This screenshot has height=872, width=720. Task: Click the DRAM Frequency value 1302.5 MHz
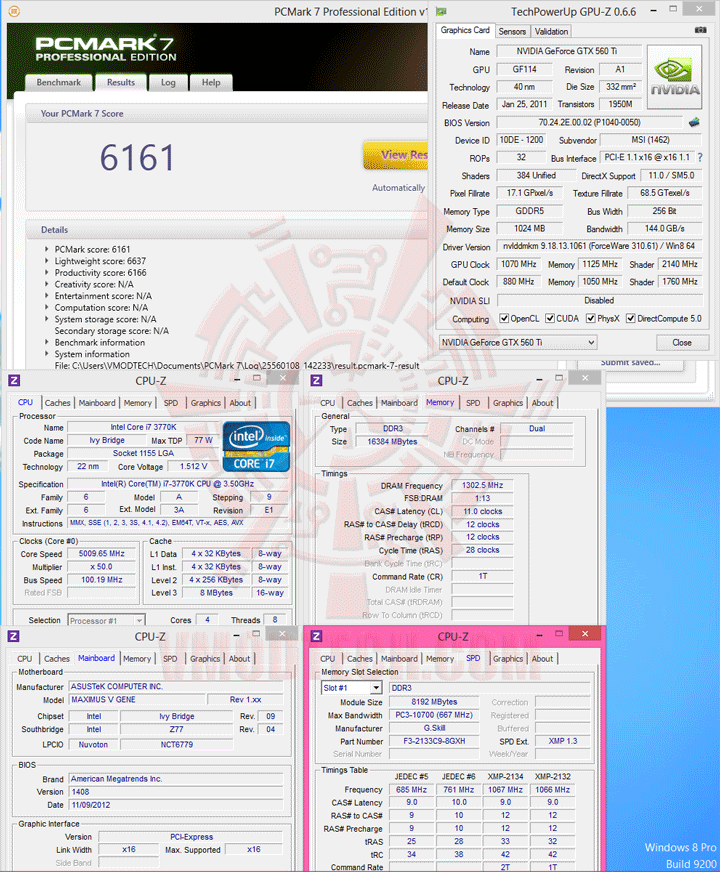482,485
